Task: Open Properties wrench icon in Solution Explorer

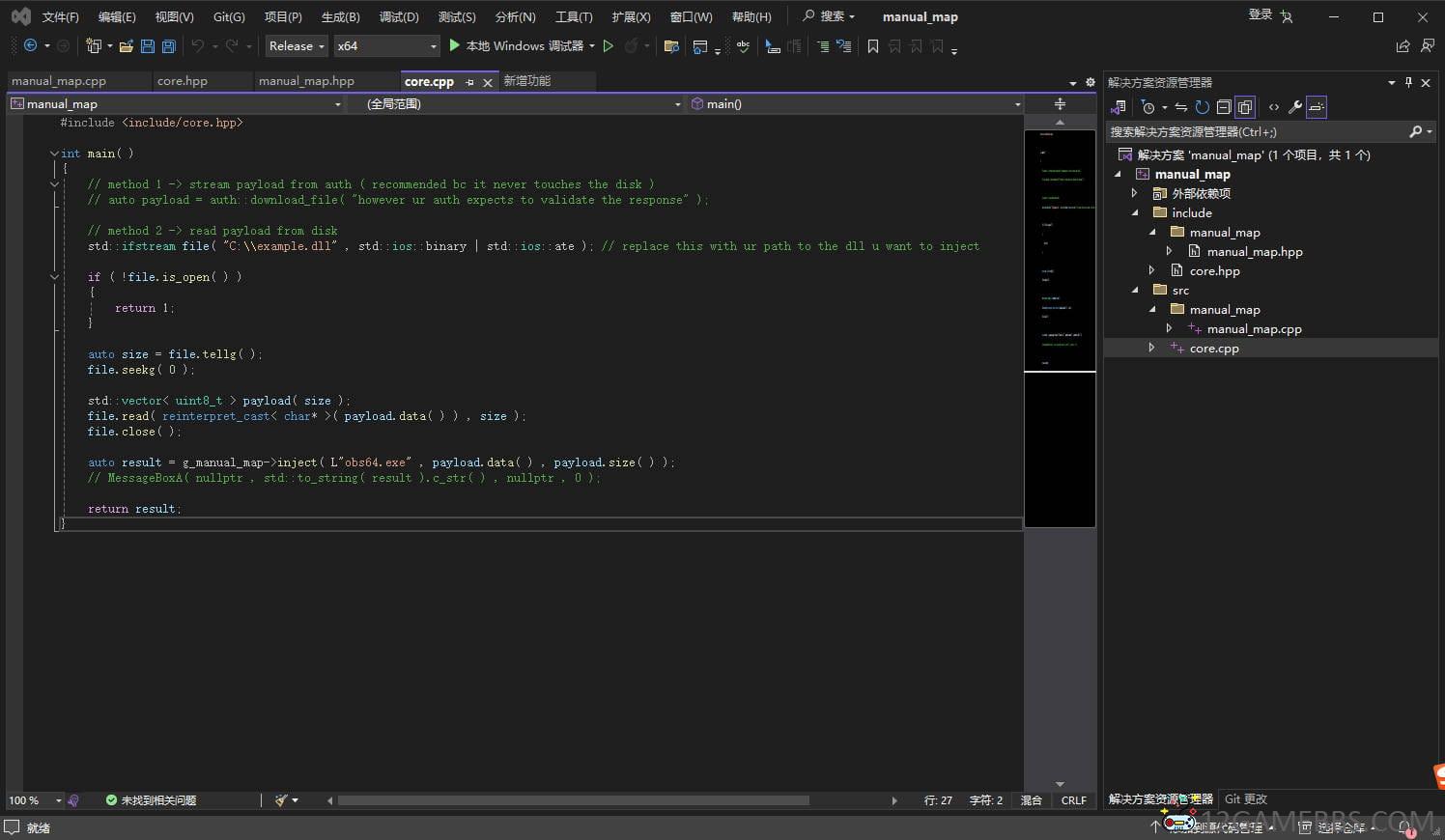Action: 1295,107
